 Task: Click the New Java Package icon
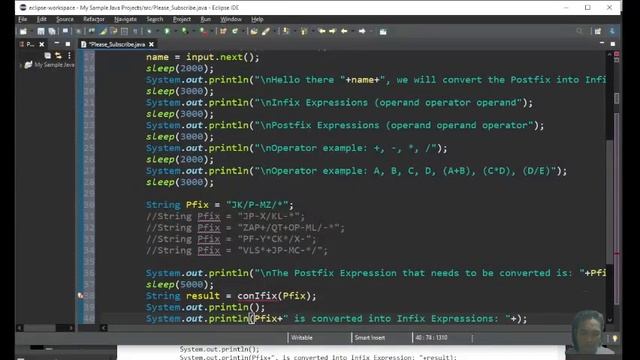tap(223, 31)
